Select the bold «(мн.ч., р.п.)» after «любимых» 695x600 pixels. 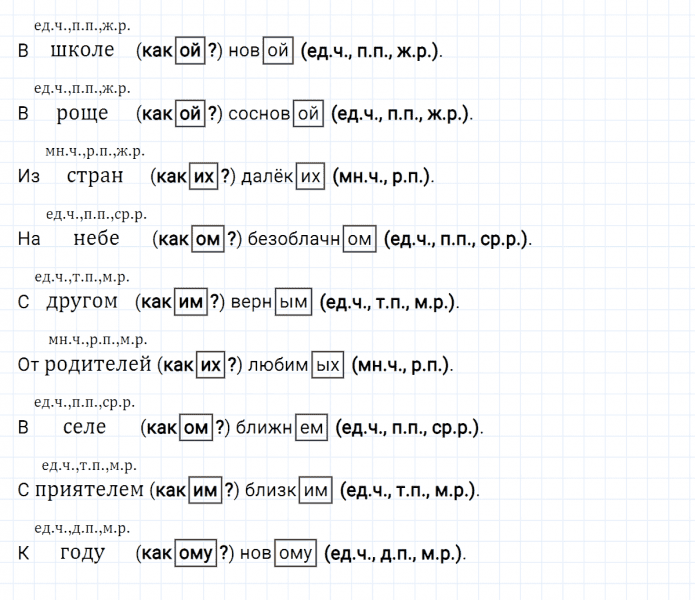point(401,365)
